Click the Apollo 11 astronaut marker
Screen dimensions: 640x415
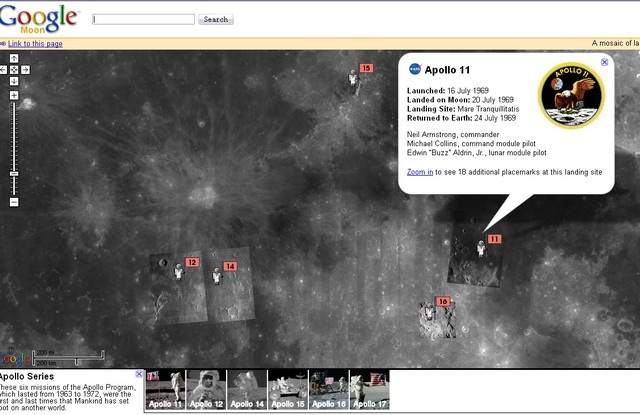[481, 249]
